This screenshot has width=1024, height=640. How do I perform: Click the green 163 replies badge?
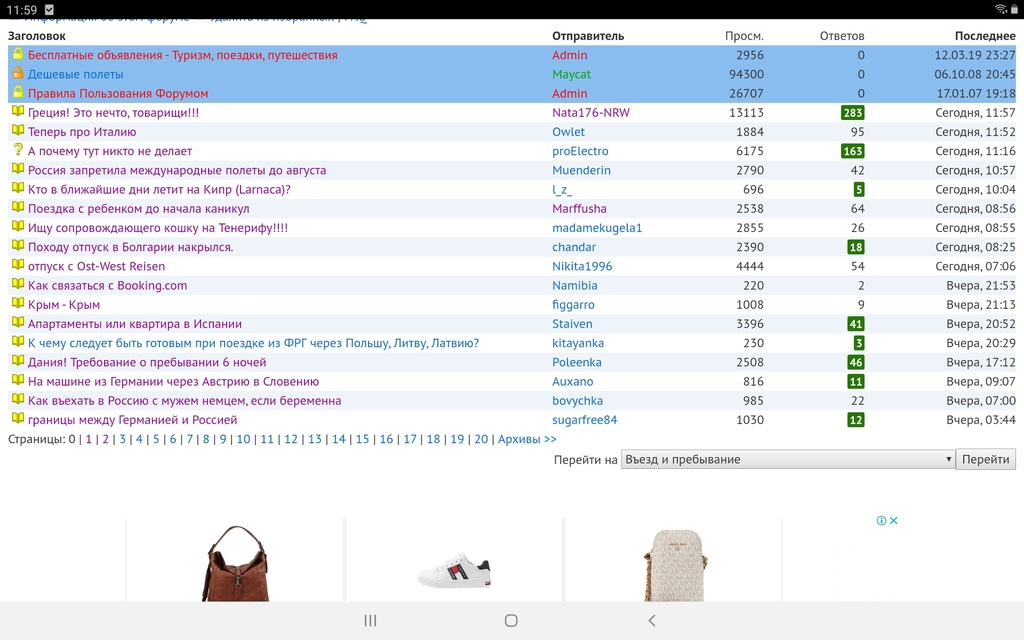tap(852, 151)
